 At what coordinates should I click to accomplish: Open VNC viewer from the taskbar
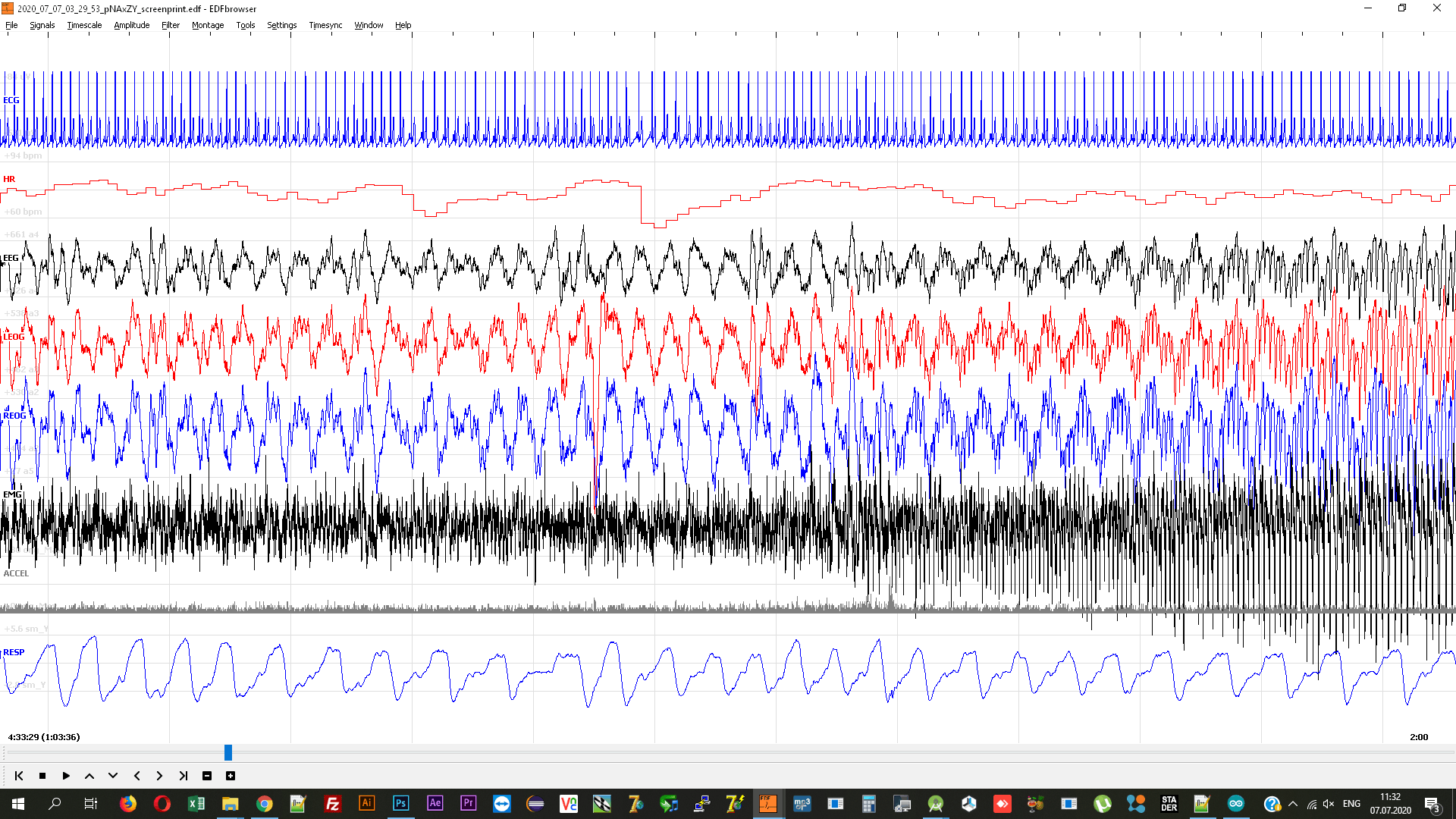(569, 804)
